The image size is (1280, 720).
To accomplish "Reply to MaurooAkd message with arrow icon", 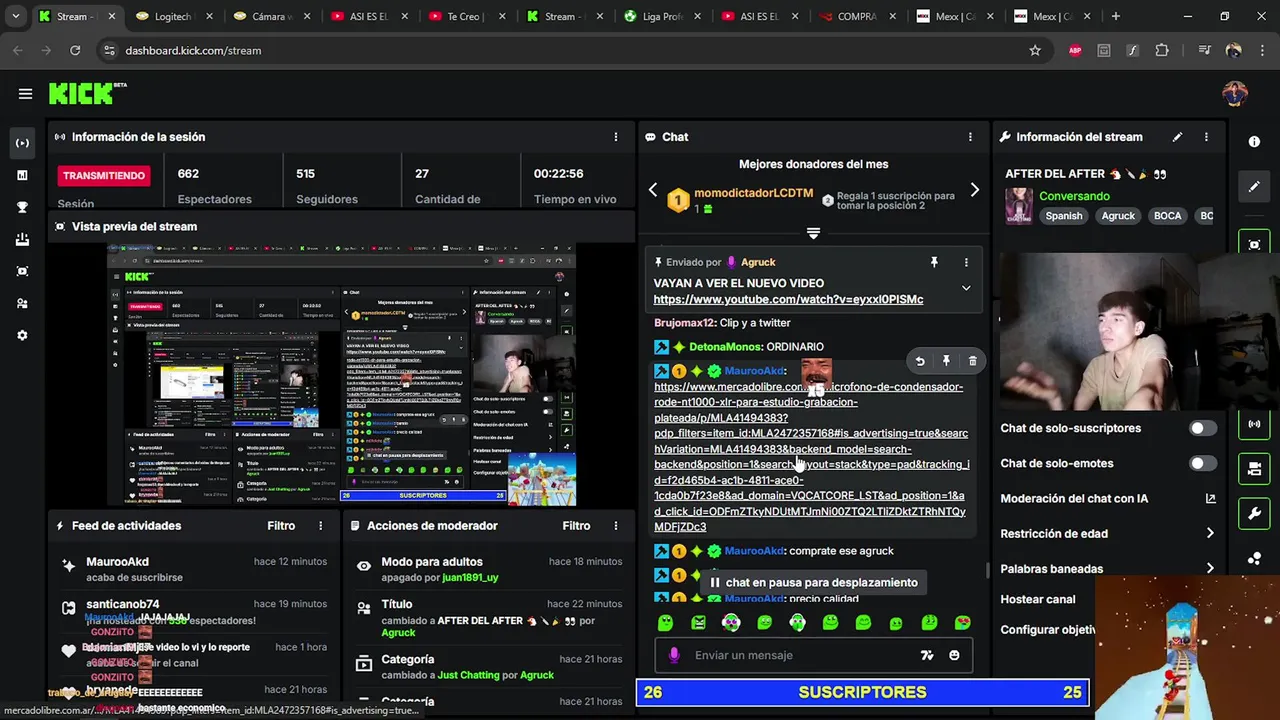I will tap(920, 361).
